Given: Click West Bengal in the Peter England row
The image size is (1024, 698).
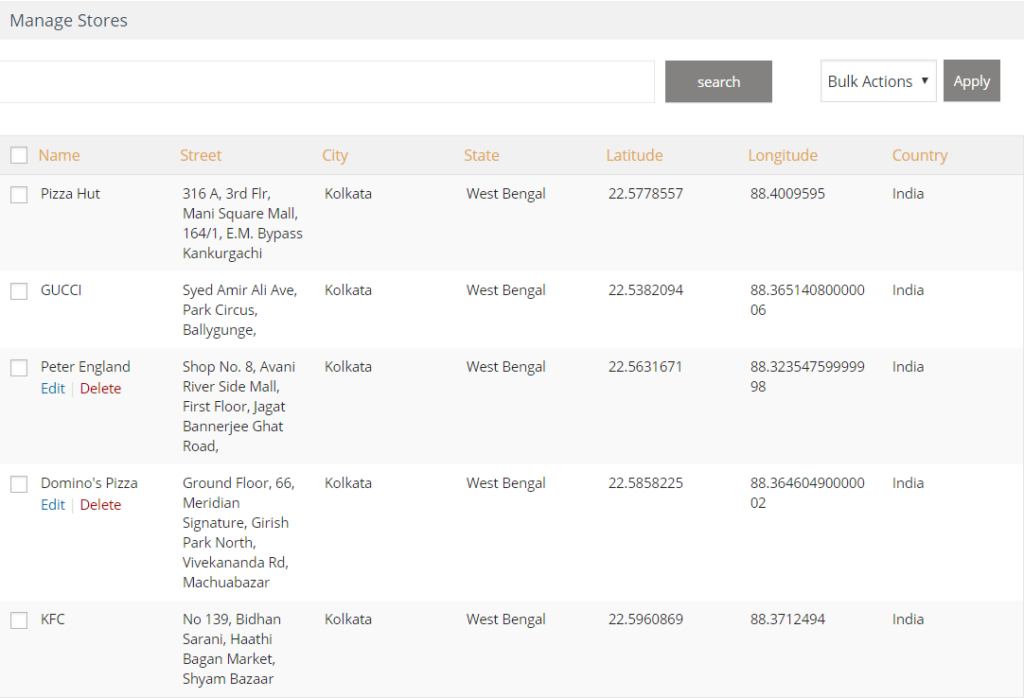Looking at the screenshot, I should [505, 367].
